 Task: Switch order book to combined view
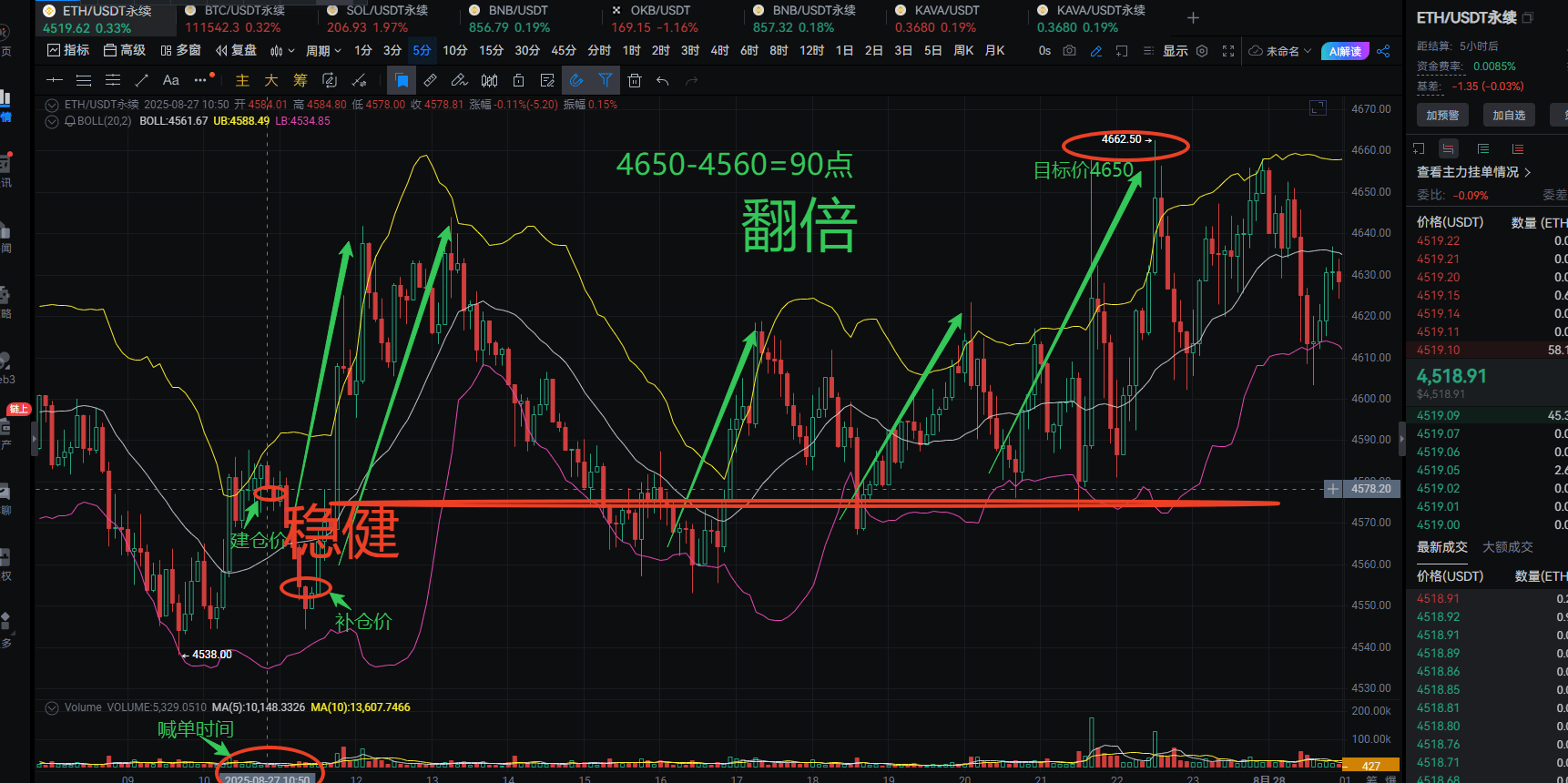[x=1448, y=148]
